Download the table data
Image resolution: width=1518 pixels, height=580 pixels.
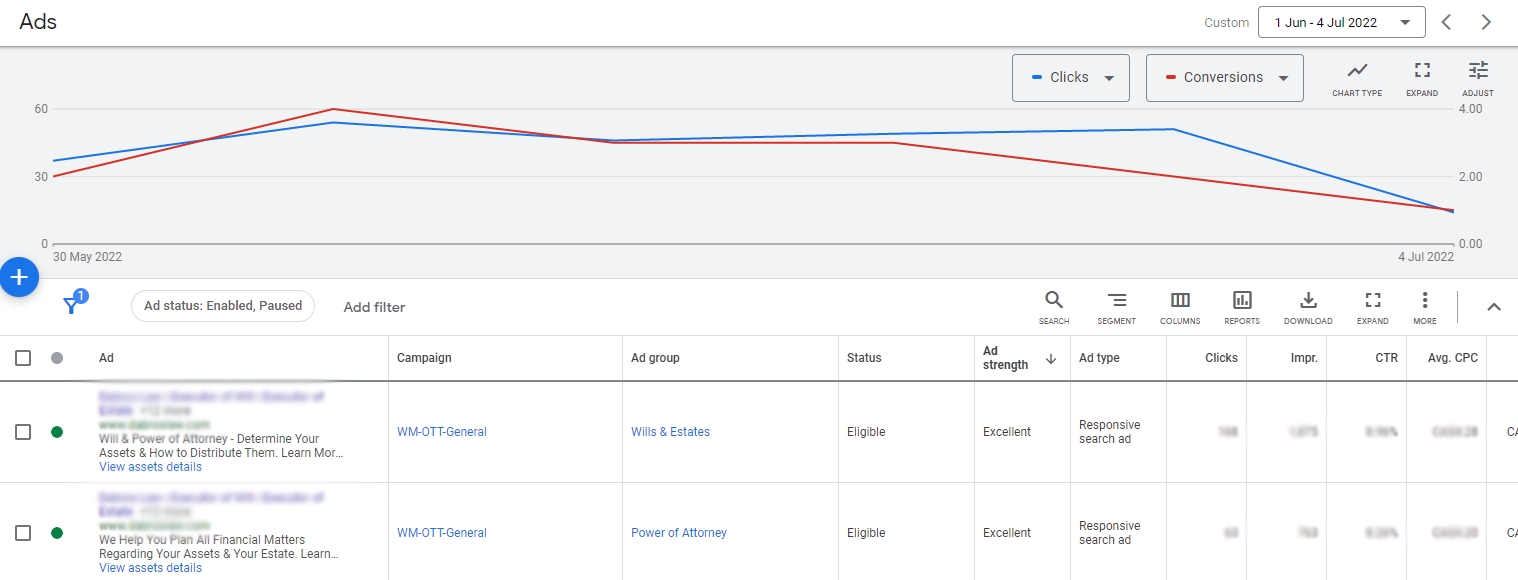[1307, 300]
